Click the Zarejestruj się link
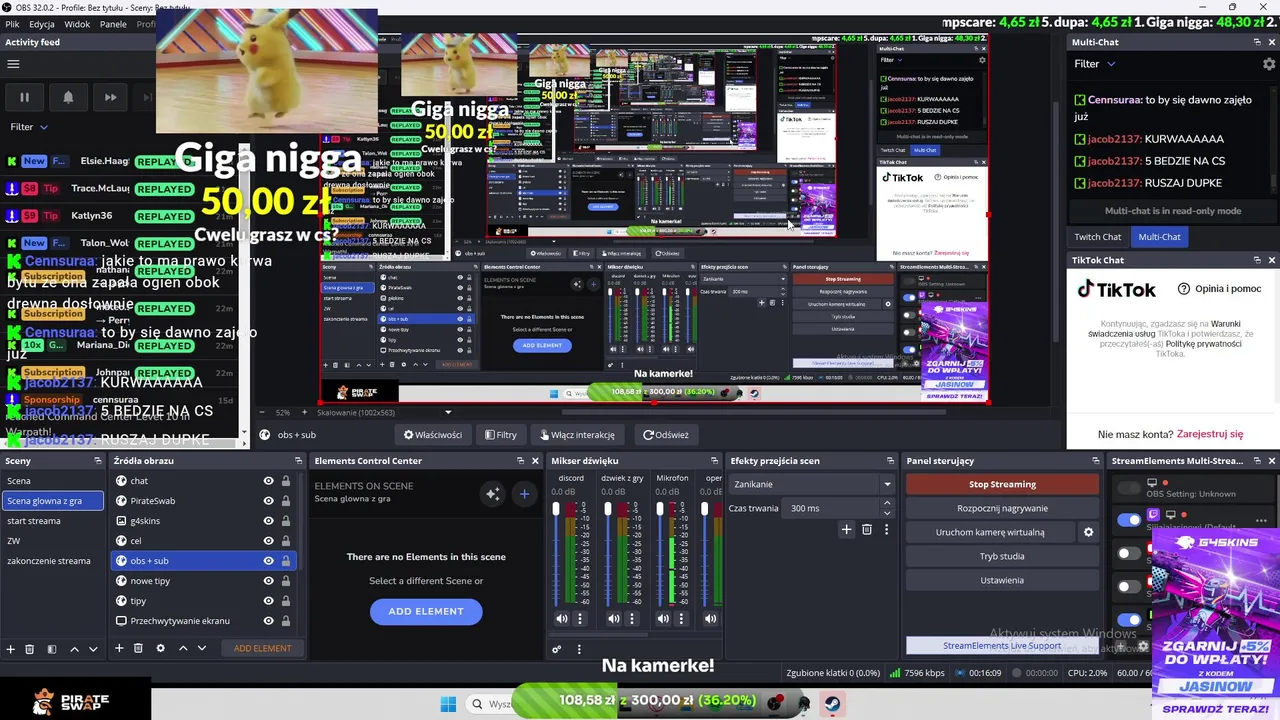 click(x=1210, y=434)
